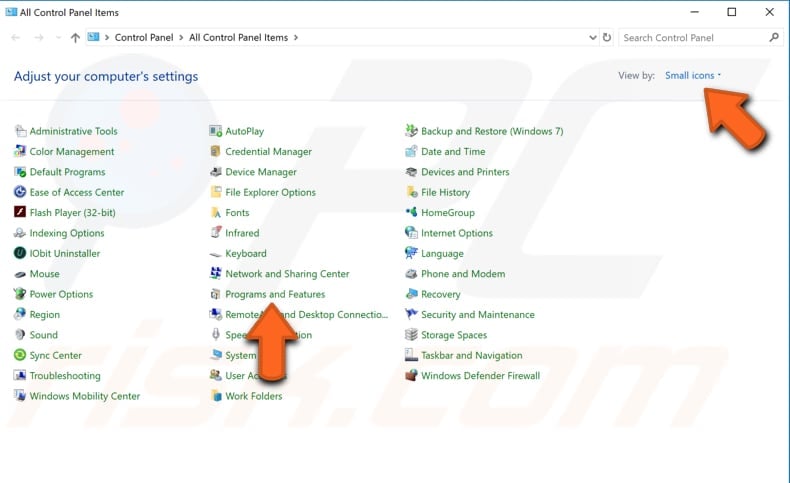This screenshot has height=483, width=790.
Task: Click the search magnifier button
Action: 774,37
